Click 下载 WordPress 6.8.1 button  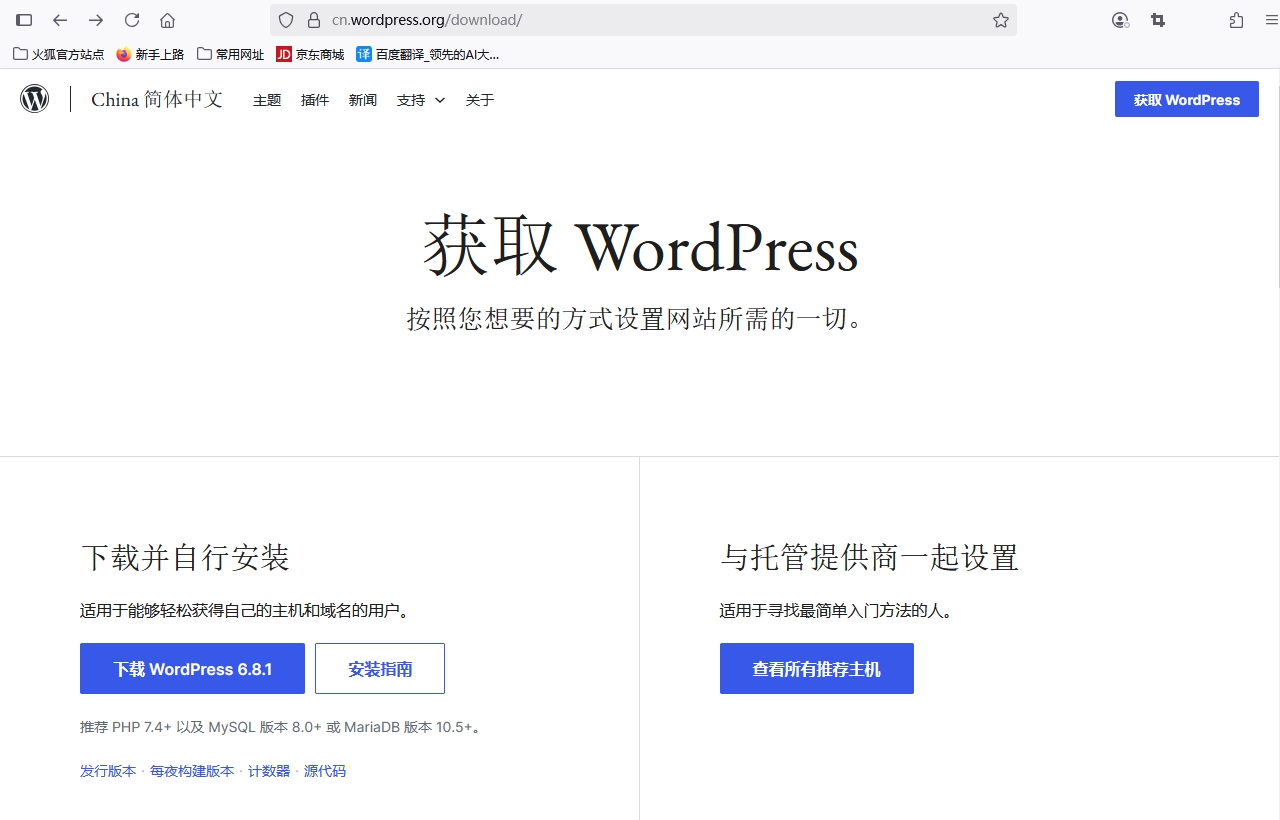[192, 669]
